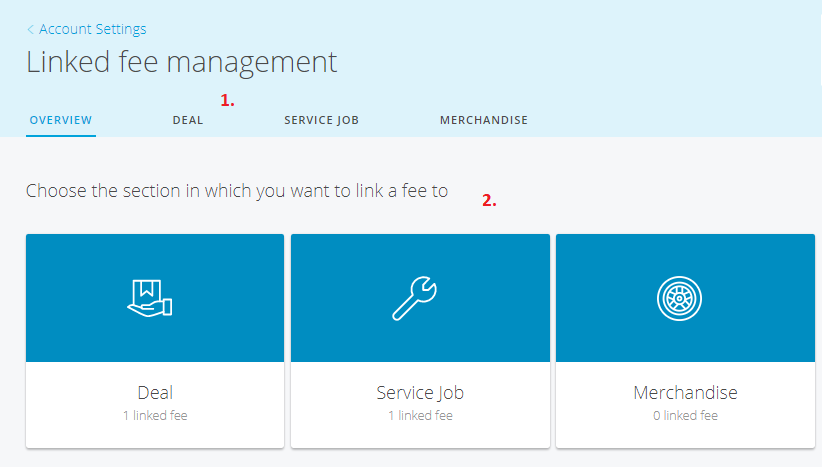
Task: Click '0 linked fee' under Merchandise
Action: click(x=685, y=415)
